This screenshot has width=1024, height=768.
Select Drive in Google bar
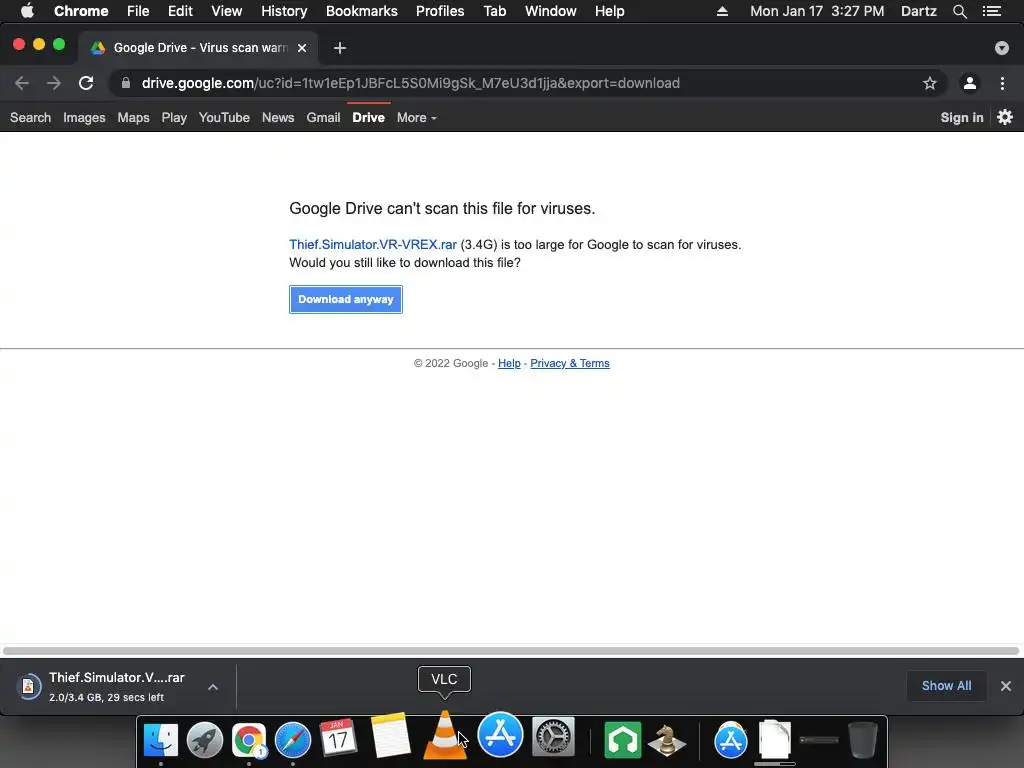[368, 118]
